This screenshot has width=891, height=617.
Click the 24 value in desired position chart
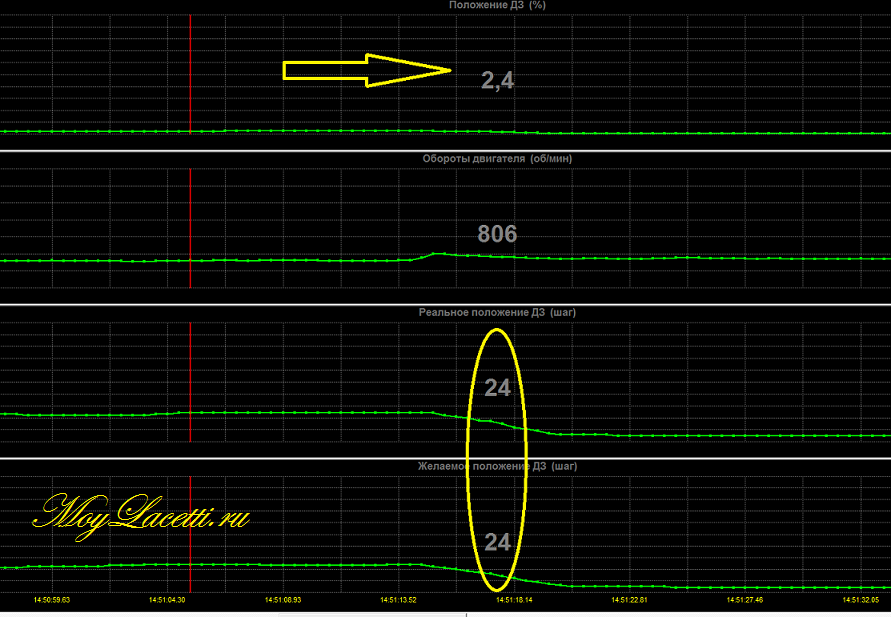497,542
